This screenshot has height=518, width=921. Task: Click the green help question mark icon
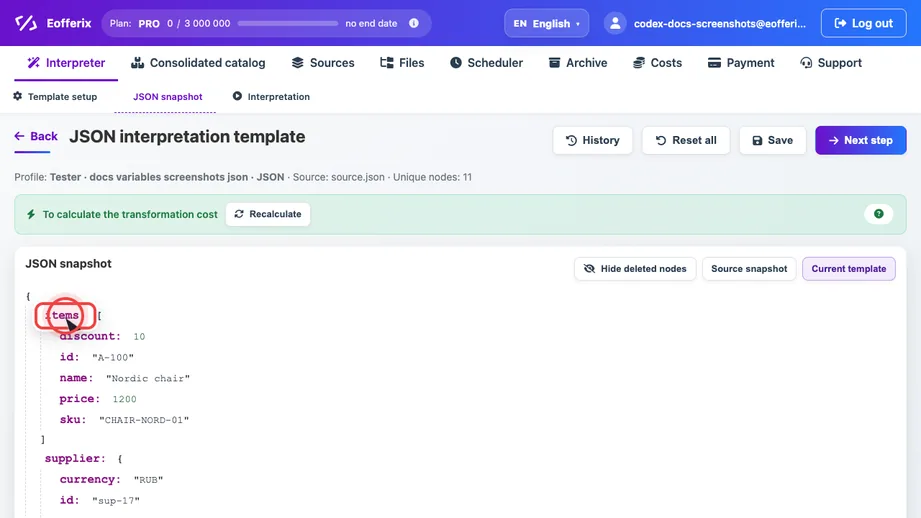point(878,214)
